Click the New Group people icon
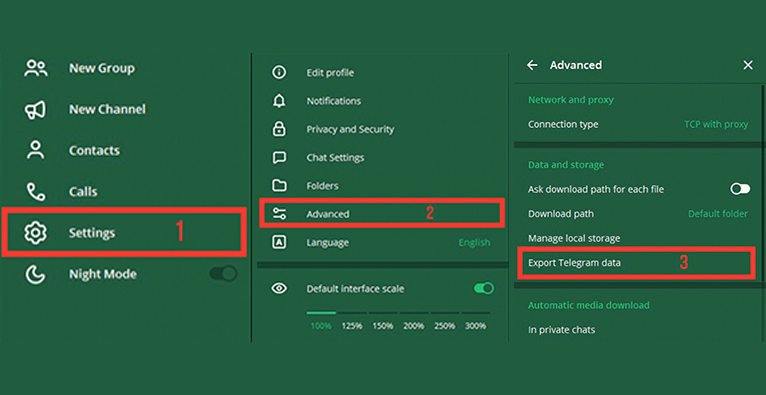The image size is (766, 395). click(36, 68)
